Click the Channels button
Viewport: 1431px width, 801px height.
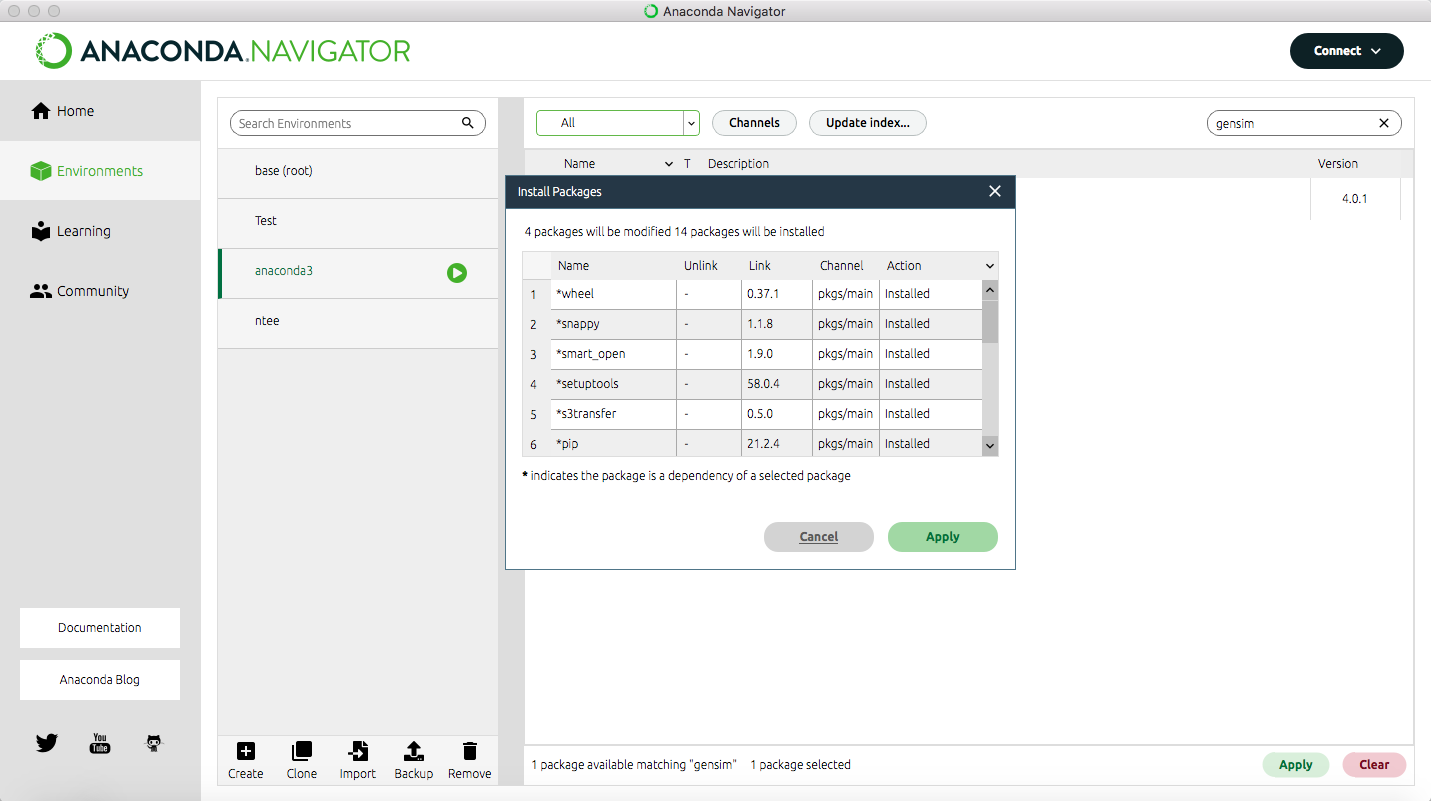754,123
